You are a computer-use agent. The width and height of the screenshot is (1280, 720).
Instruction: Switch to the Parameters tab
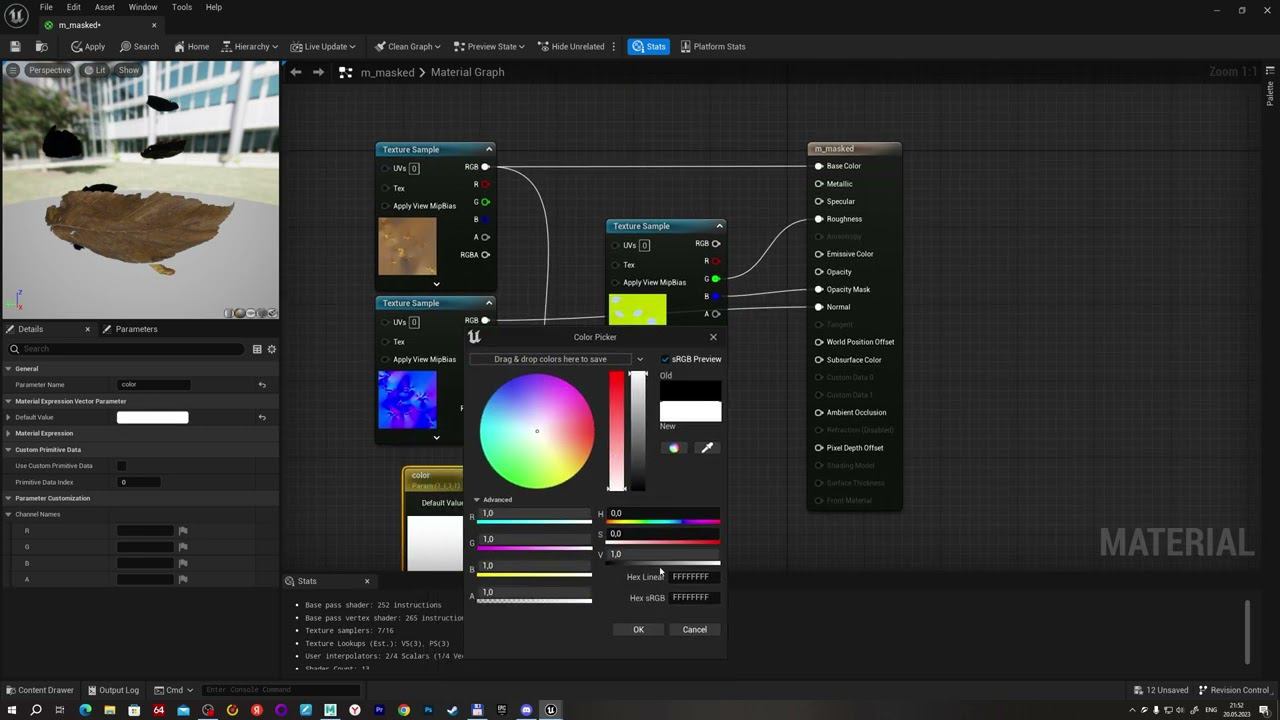point(136,329)
